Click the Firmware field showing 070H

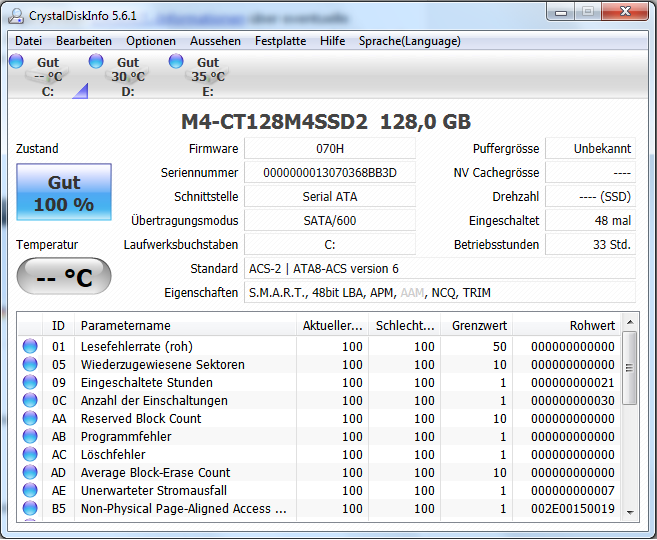click(x=330, y=149)
